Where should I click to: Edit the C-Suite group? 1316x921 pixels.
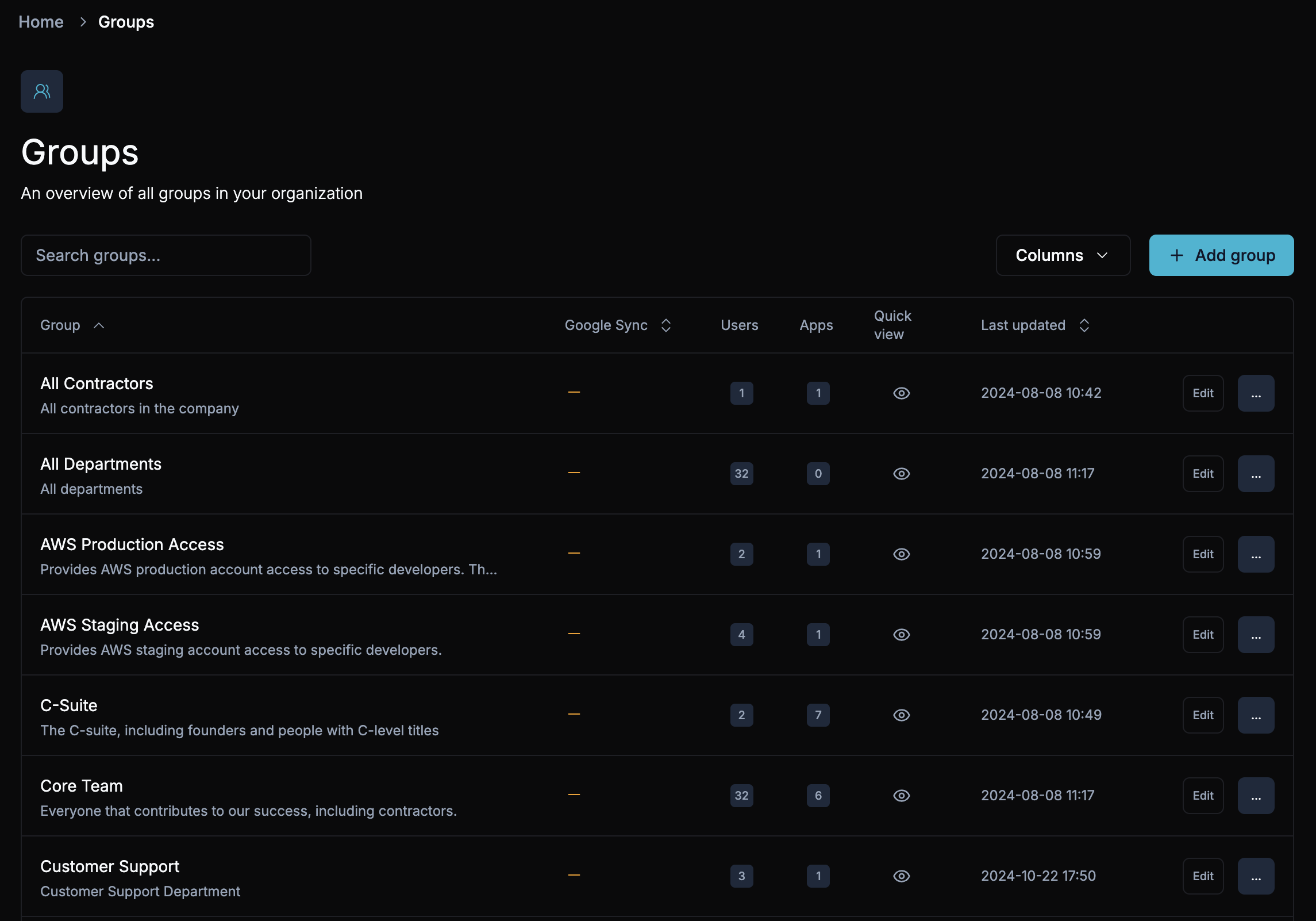(x=1203, y=715)
